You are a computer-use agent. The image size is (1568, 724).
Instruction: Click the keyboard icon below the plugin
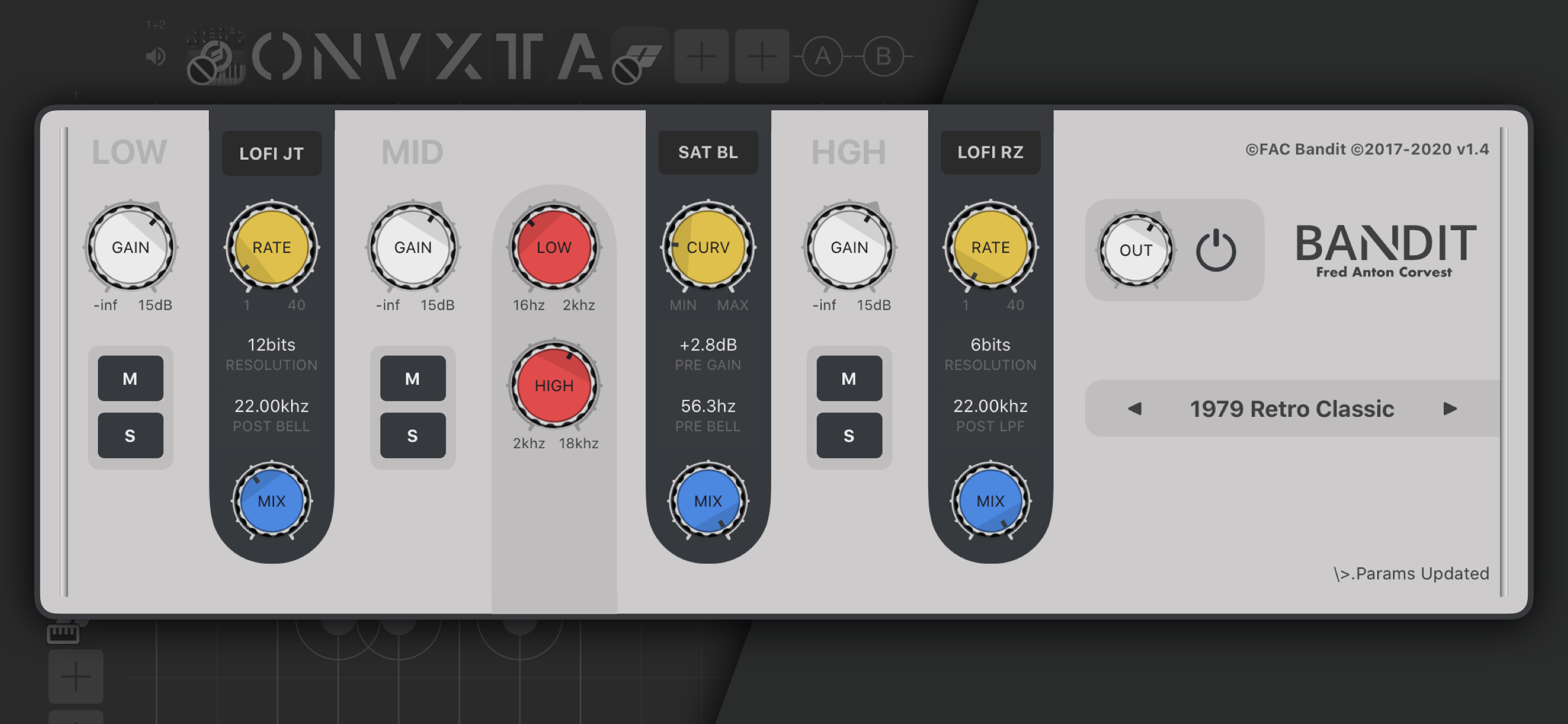coord(64,633)
